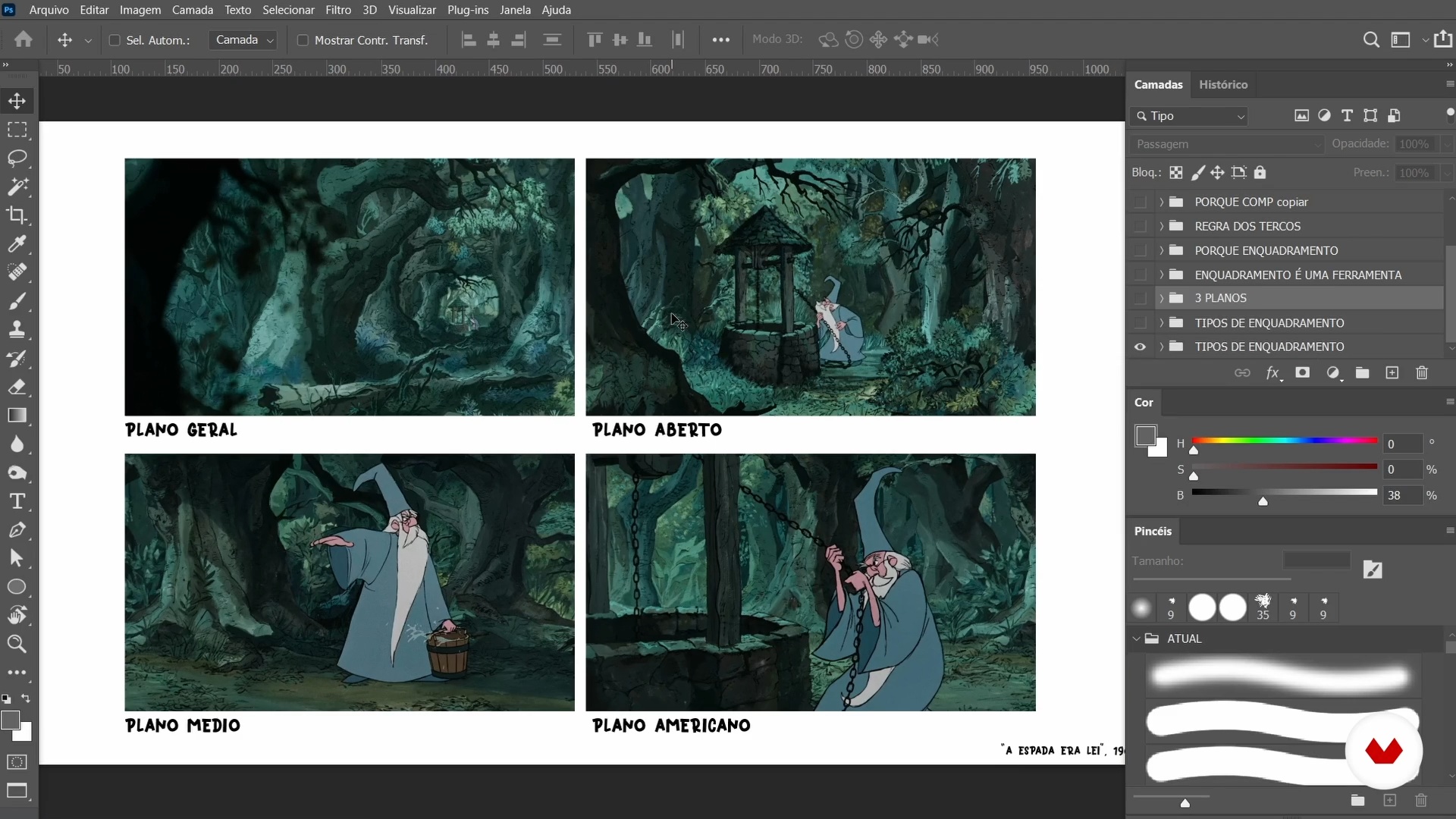Switch to the Histórico tab

(x=1223, y=84)
